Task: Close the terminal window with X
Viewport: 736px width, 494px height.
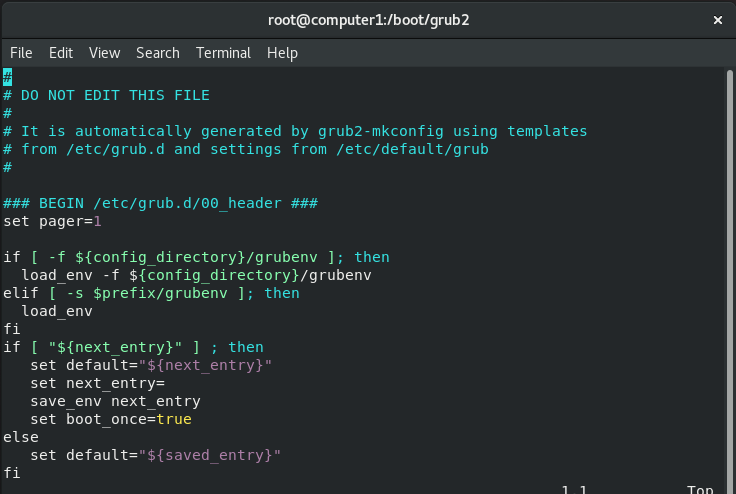Action: click(718, 20)
